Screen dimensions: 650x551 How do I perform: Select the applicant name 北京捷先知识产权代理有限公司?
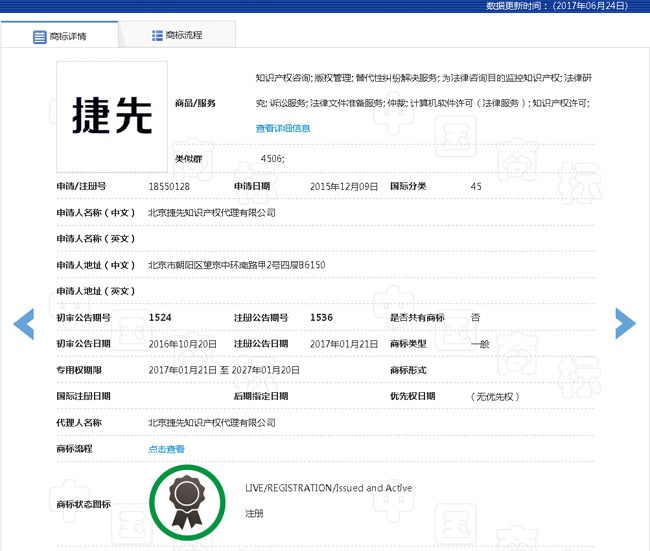pos(212,213)
